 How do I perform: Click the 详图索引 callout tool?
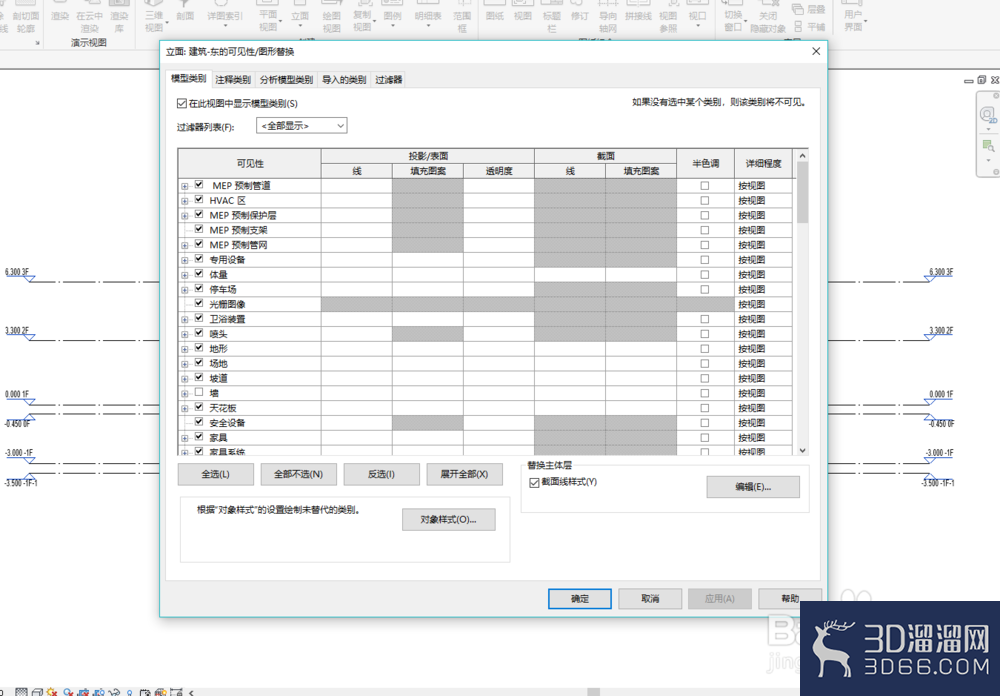click(225, 15)
